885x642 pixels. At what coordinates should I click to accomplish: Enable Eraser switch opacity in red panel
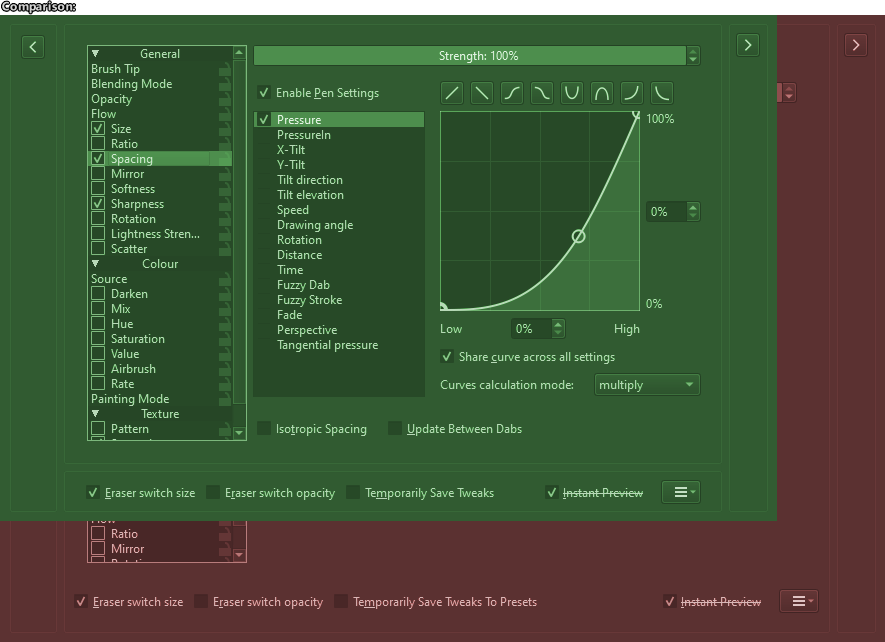click(201, 601)
